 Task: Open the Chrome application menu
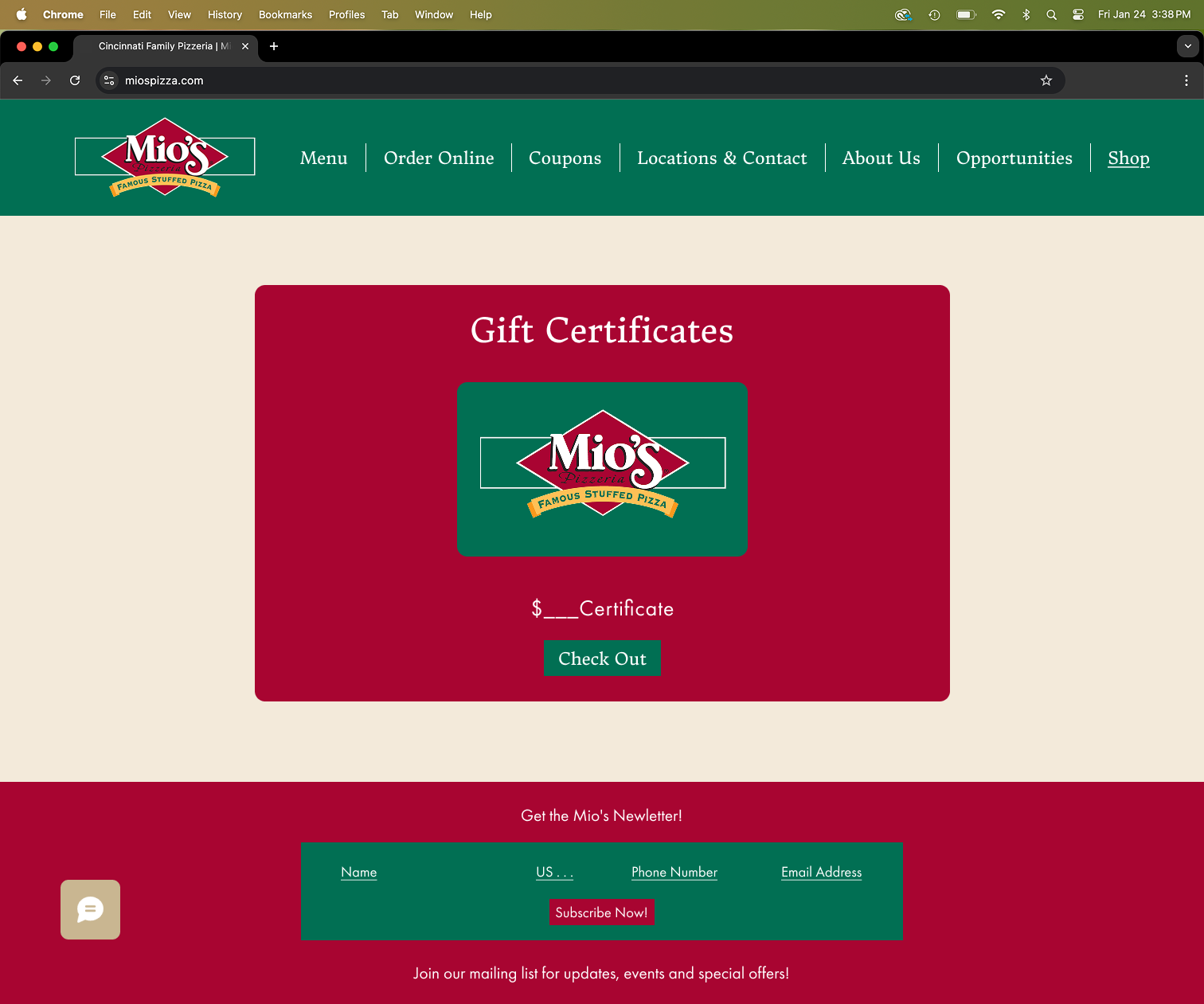coord(63,14)
